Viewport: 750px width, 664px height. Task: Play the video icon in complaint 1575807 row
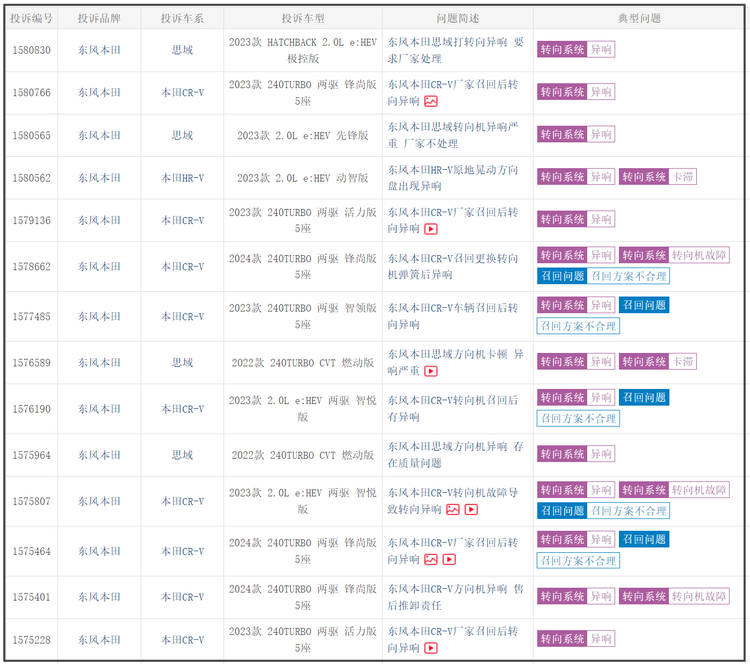pyautogui.click(x=471, y=509)
